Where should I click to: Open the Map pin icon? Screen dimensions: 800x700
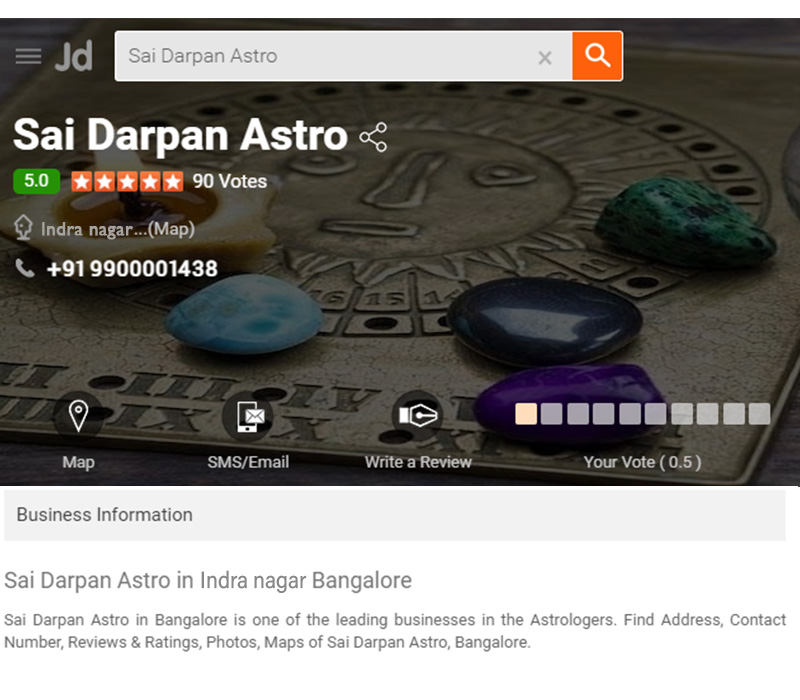pyautogui.click(x=78, y=416)
